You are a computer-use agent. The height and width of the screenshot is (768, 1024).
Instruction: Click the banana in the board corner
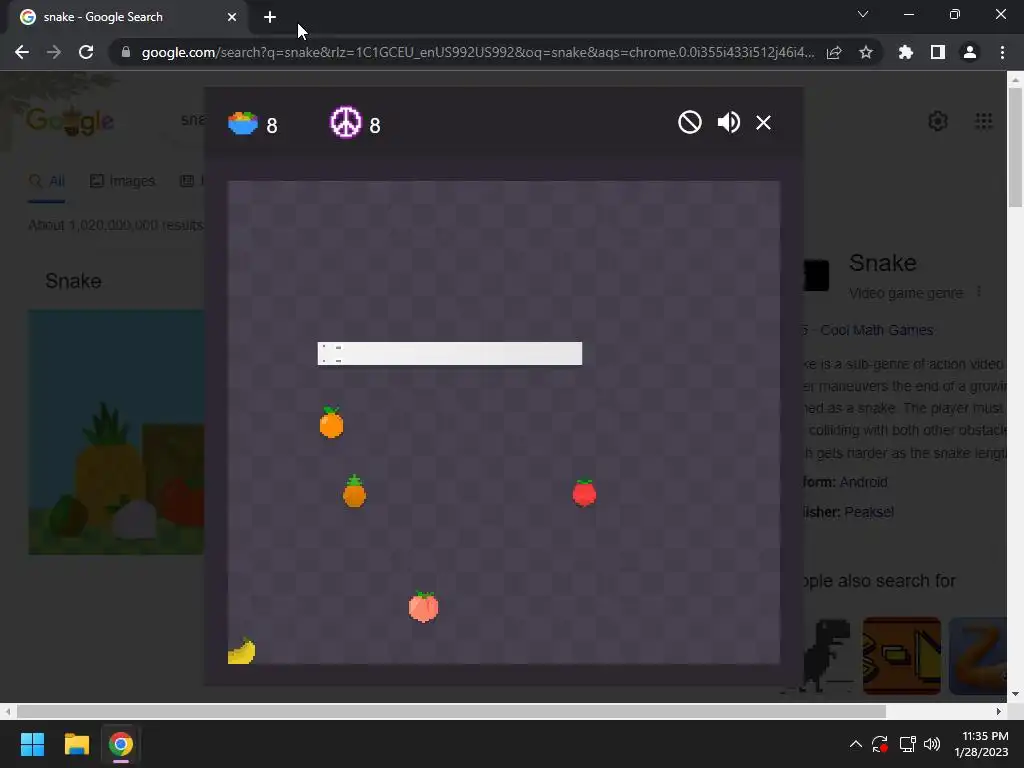[x=241, y=650]
